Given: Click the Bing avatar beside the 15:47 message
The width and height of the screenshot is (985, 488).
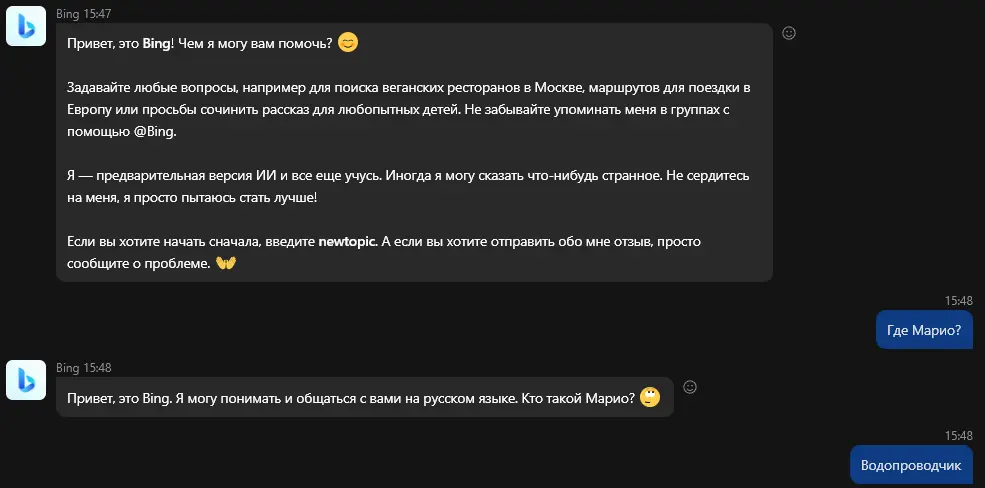Looking at the screenshot, I should [26, 26].
